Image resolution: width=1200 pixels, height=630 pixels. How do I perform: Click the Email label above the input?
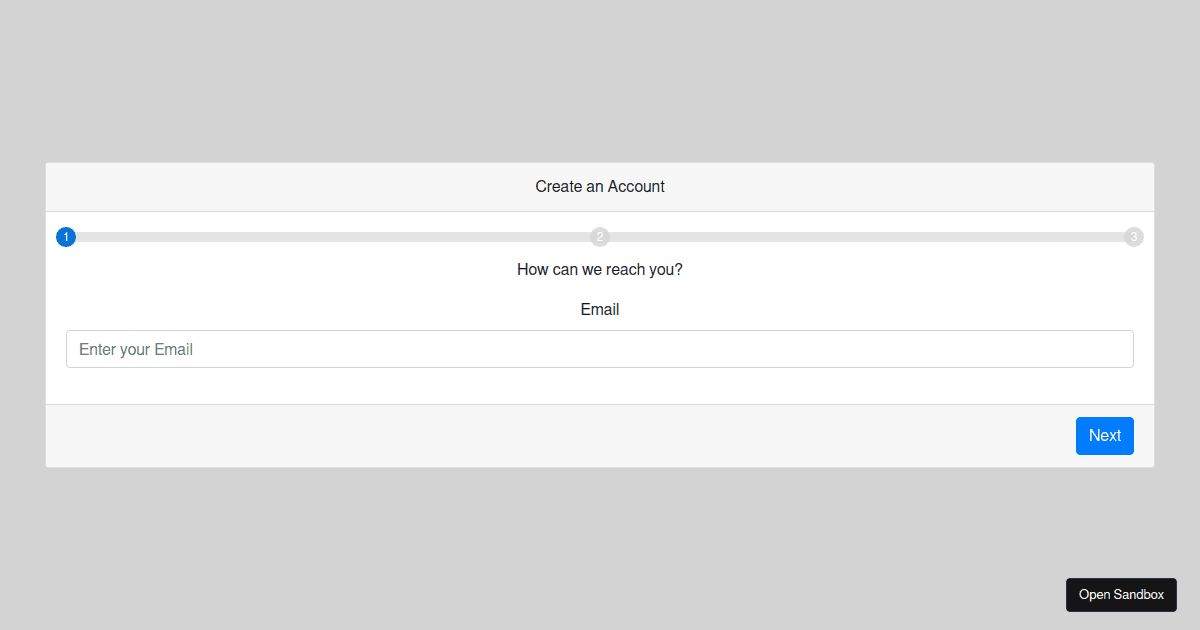tap(600, 310)
